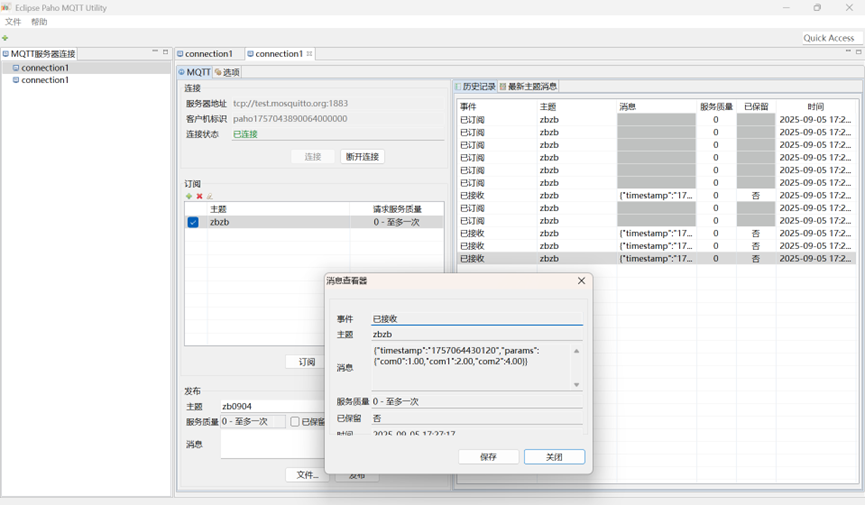Add a subscription with the green plus icon
This screenshot has height=505, width=865.
coord(189,196)
